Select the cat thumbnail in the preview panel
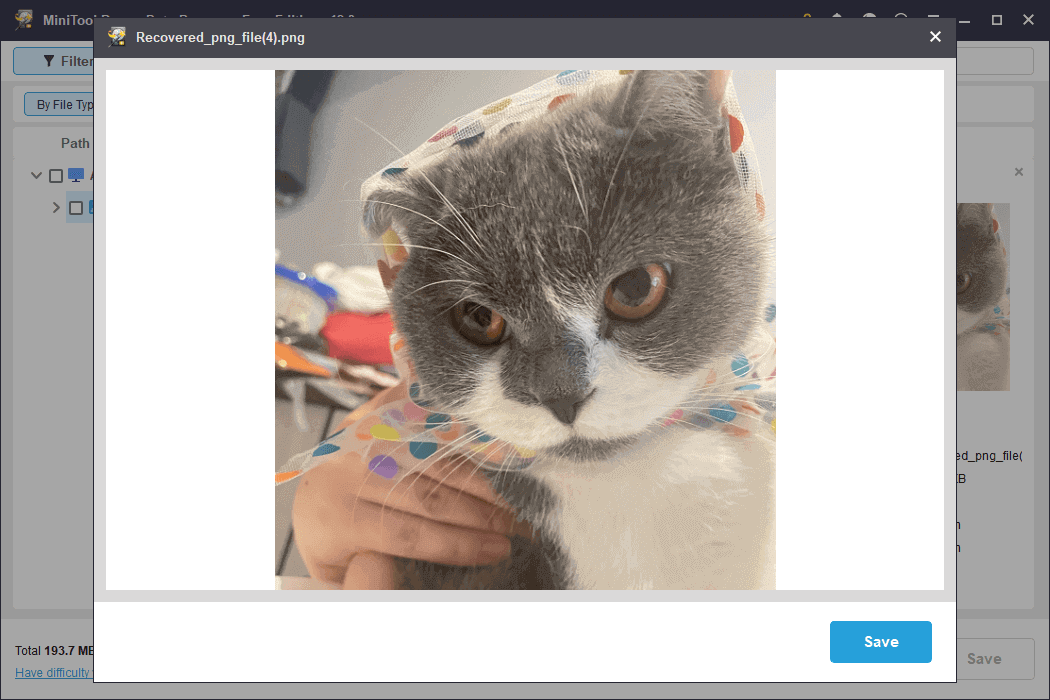Image resolution: width=1050 pixels, height=700 pixels. (x=984, y=296)
